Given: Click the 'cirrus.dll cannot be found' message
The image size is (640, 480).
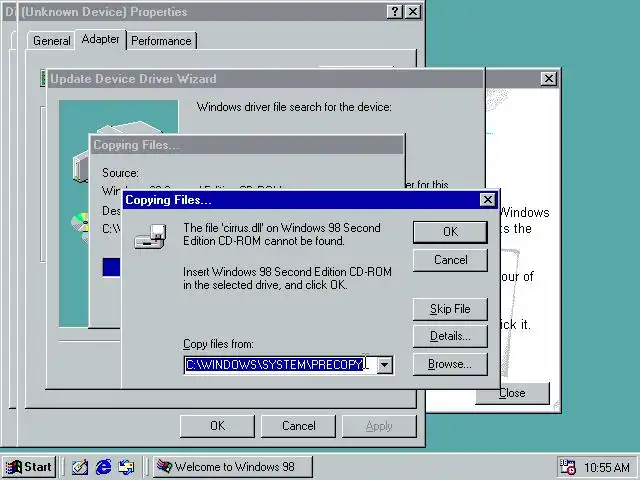Looking at the screenshot, I should click(282, 234).
